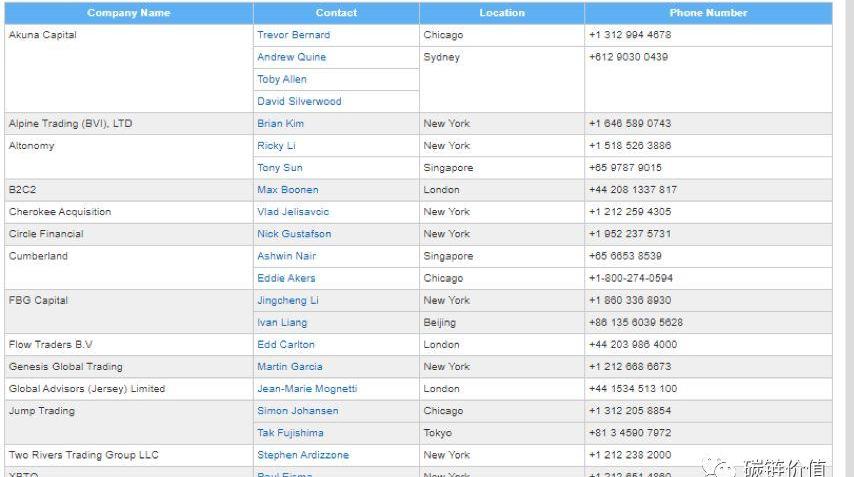Open Stephen Ardizzone contact link
Viewport: 854px width, 477px height.
click(x=303, y=455)
